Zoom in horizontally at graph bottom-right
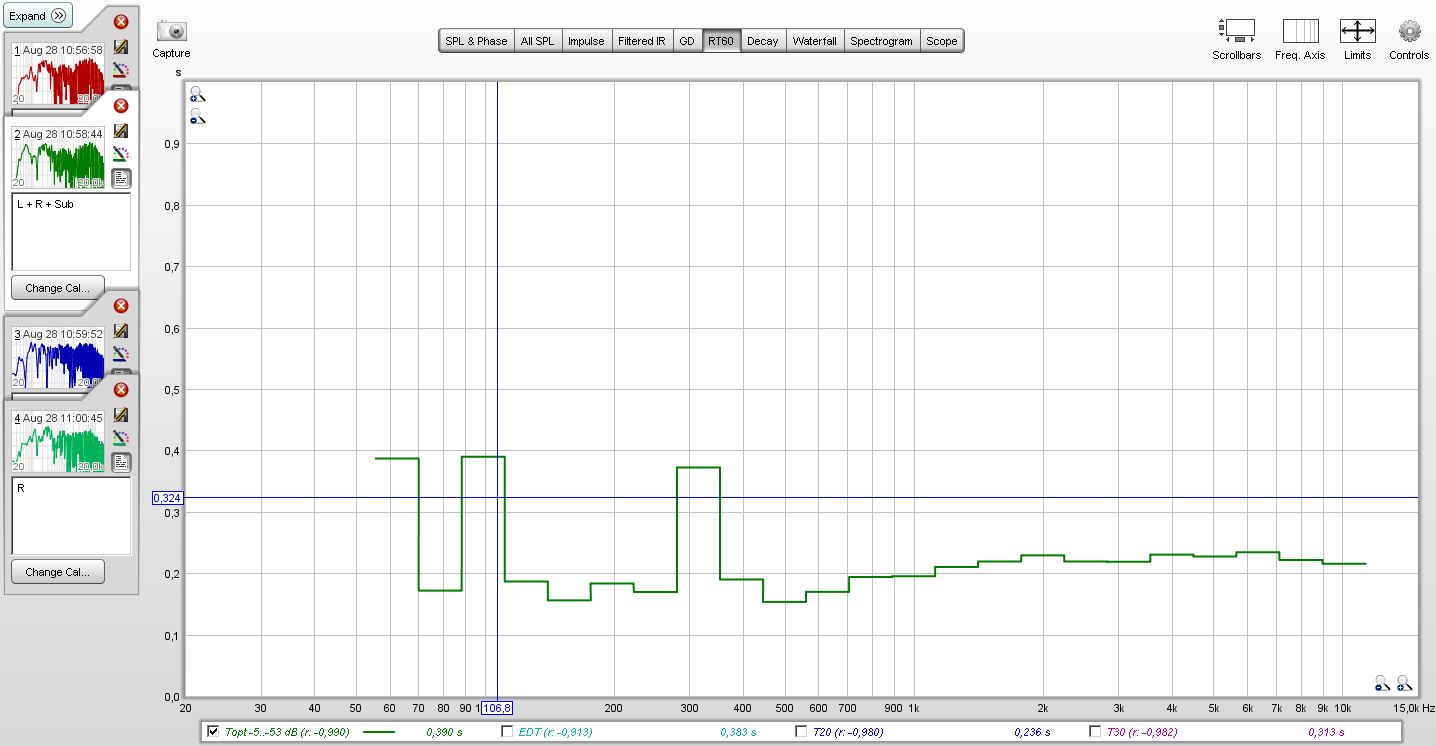Screen dimensions: 1436x746 pyautogui.click(x=1404, y=683)
